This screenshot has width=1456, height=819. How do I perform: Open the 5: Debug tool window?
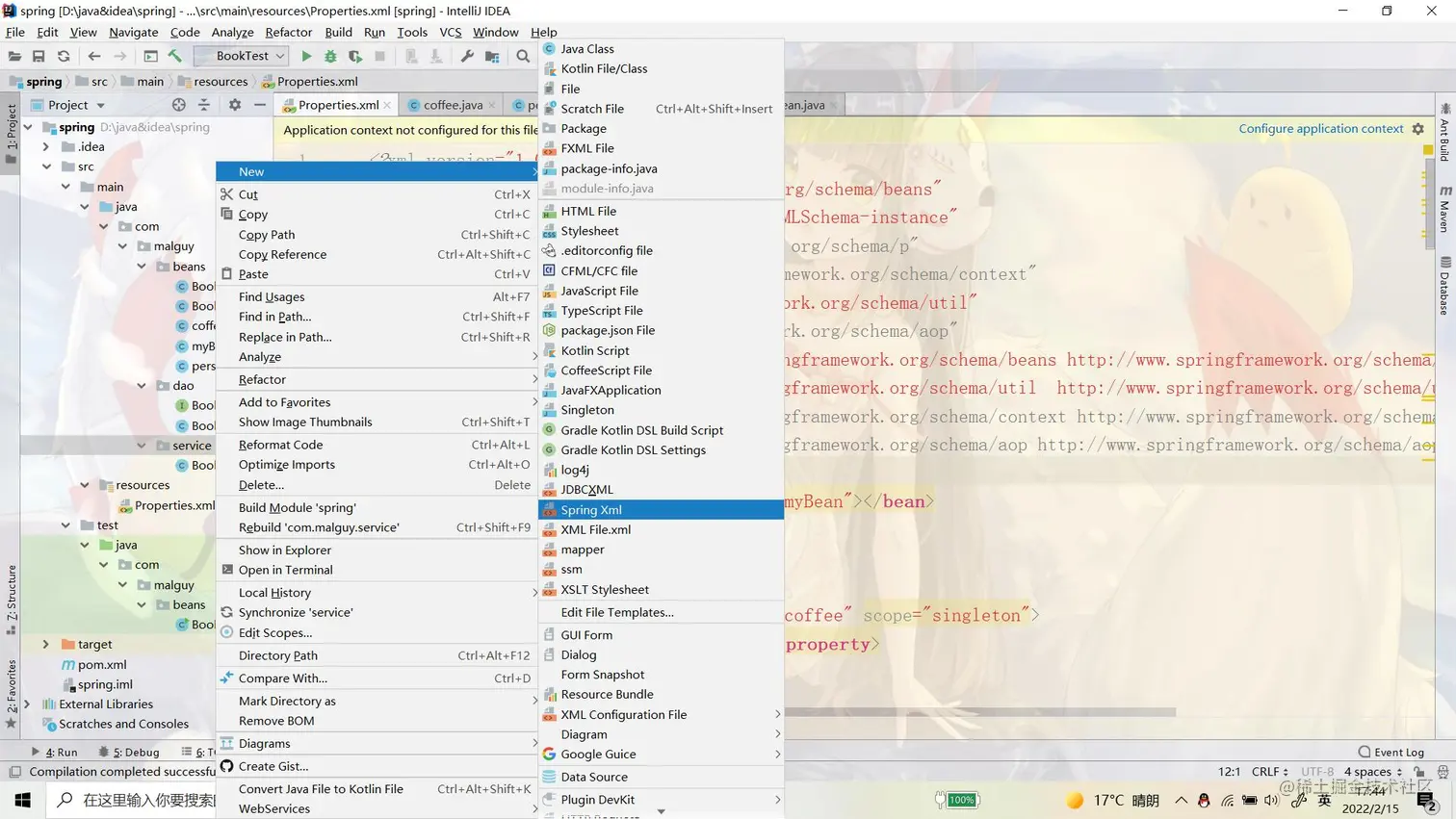pos(129,753)
